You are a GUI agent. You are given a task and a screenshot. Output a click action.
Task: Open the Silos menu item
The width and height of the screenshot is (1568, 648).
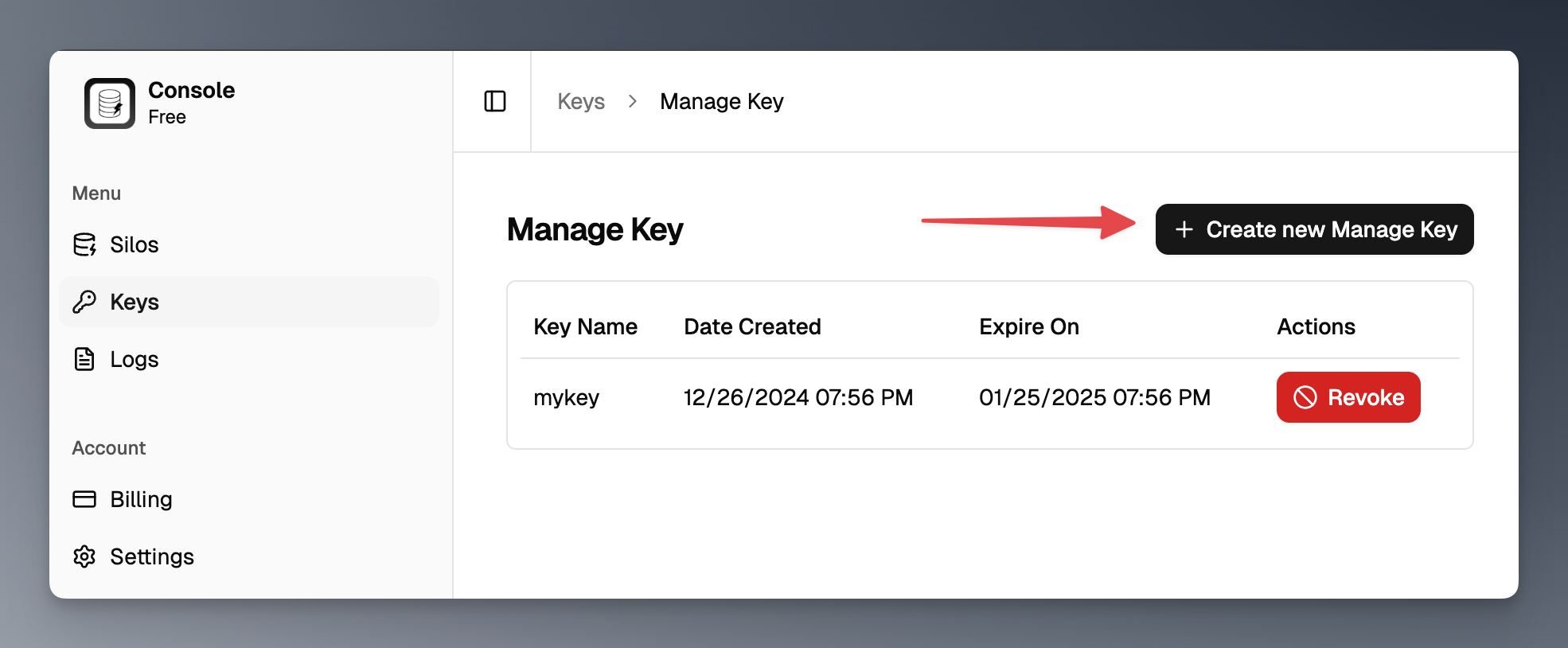click(248, 244)
